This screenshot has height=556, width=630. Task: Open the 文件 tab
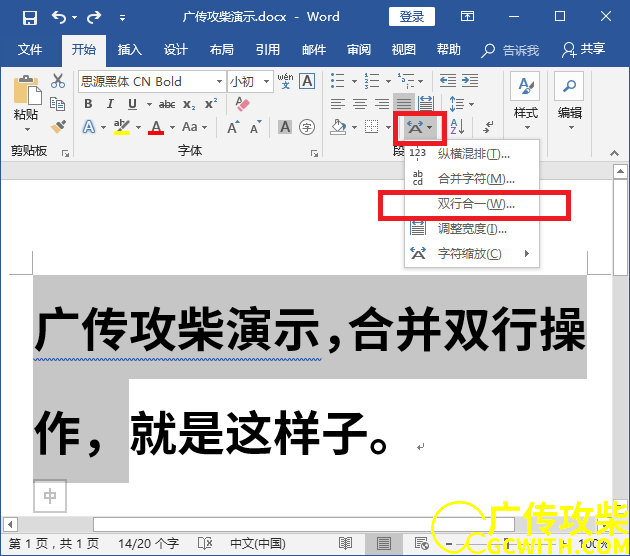tap(30, 50)
